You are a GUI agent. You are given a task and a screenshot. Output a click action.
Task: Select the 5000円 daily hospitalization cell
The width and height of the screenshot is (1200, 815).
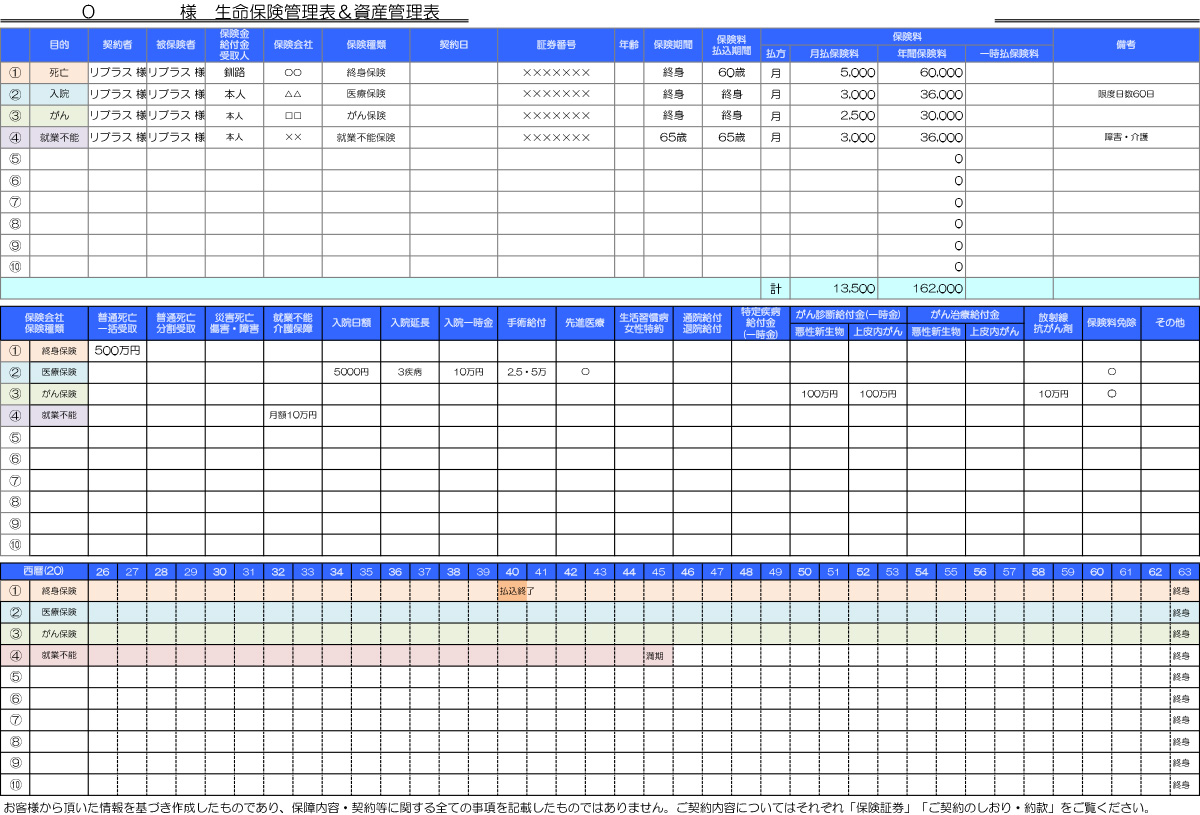351,372
